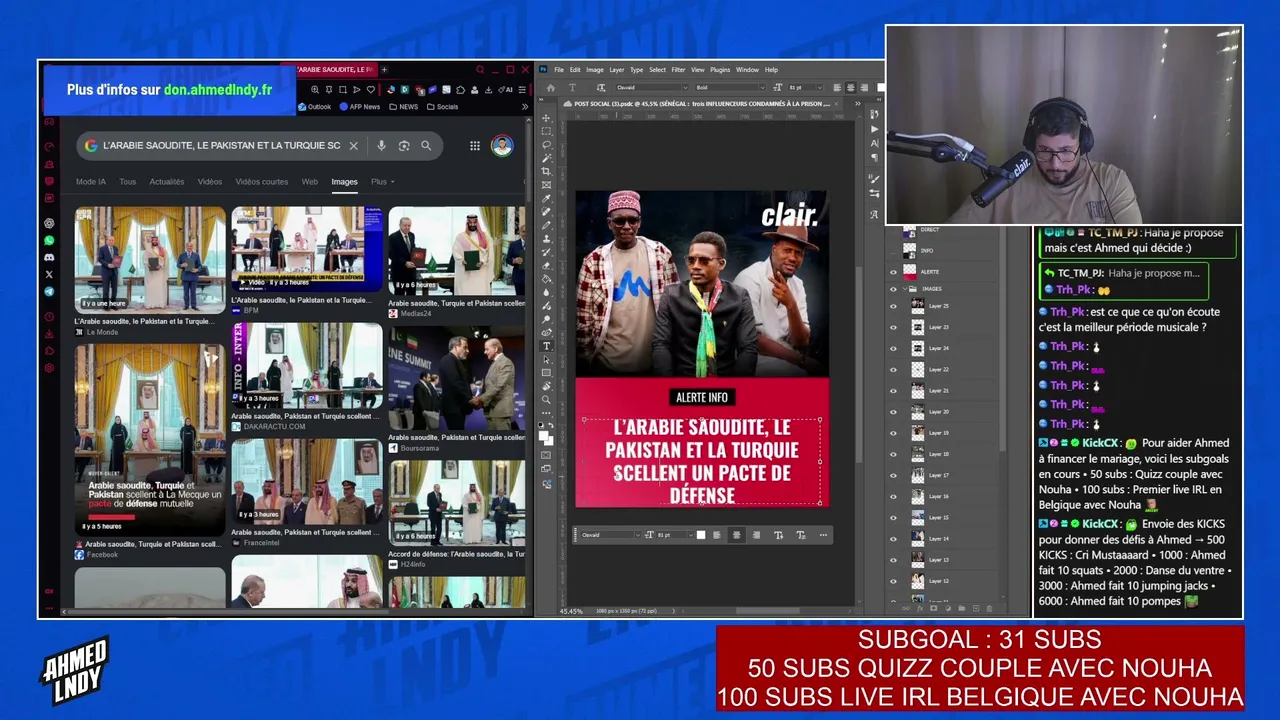The height and width of the screenshot is (720, 1280).
Task: Hide Layer 25
Action: tap(894, 305)
